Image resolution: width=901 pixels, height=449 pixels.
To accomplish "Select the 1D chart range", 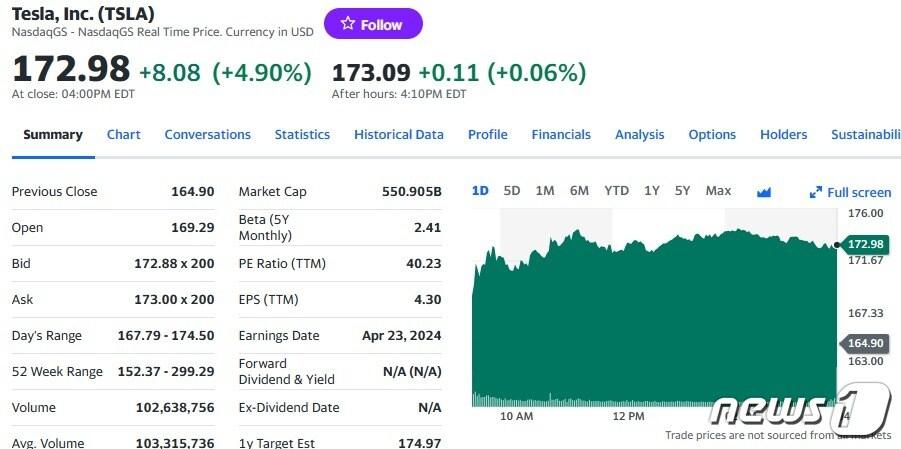I will pyautogui.click(x=480, y=191).
